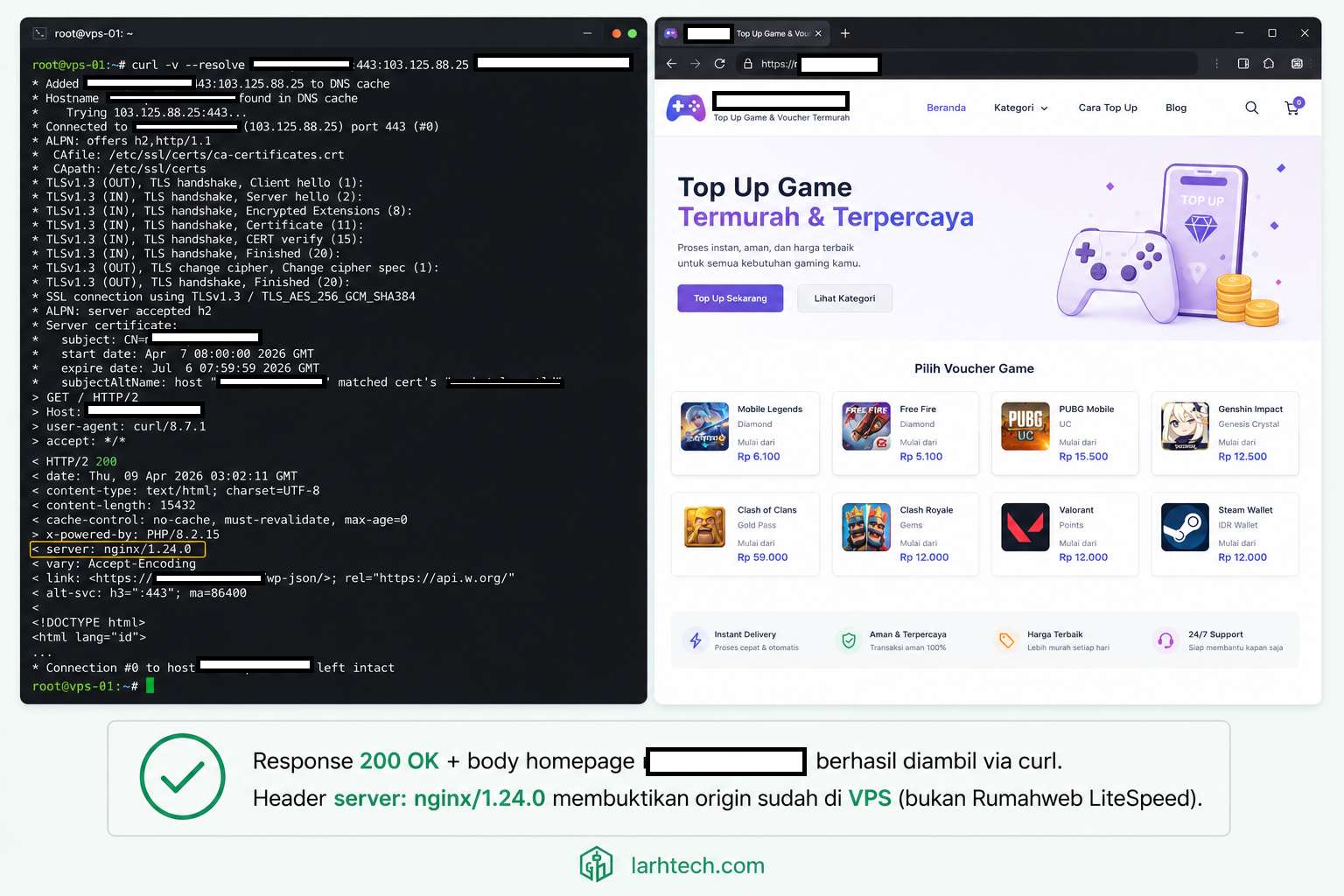
Task: Click the Genshin Impact title text
Action: click(x=1250, y=409)
